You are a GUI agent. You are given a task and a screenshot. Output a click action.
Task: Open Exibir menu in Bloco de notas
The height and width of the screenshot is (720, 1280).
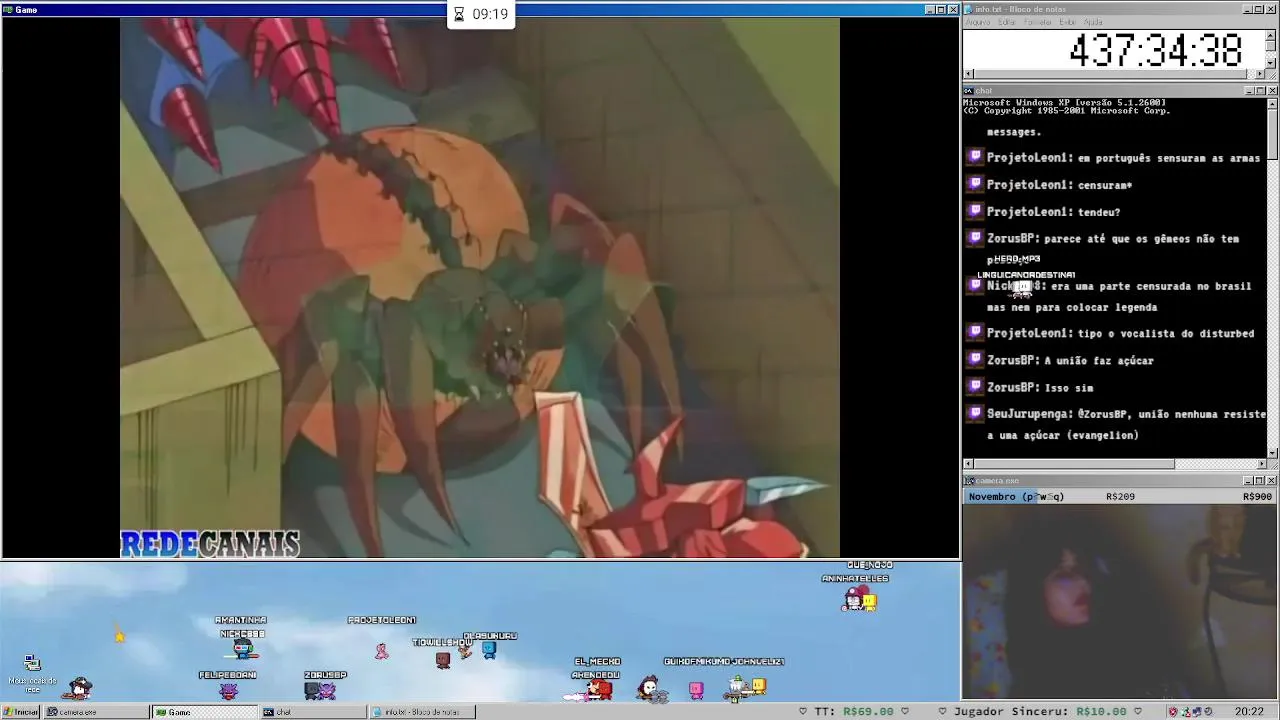[x=1068, y=22]
